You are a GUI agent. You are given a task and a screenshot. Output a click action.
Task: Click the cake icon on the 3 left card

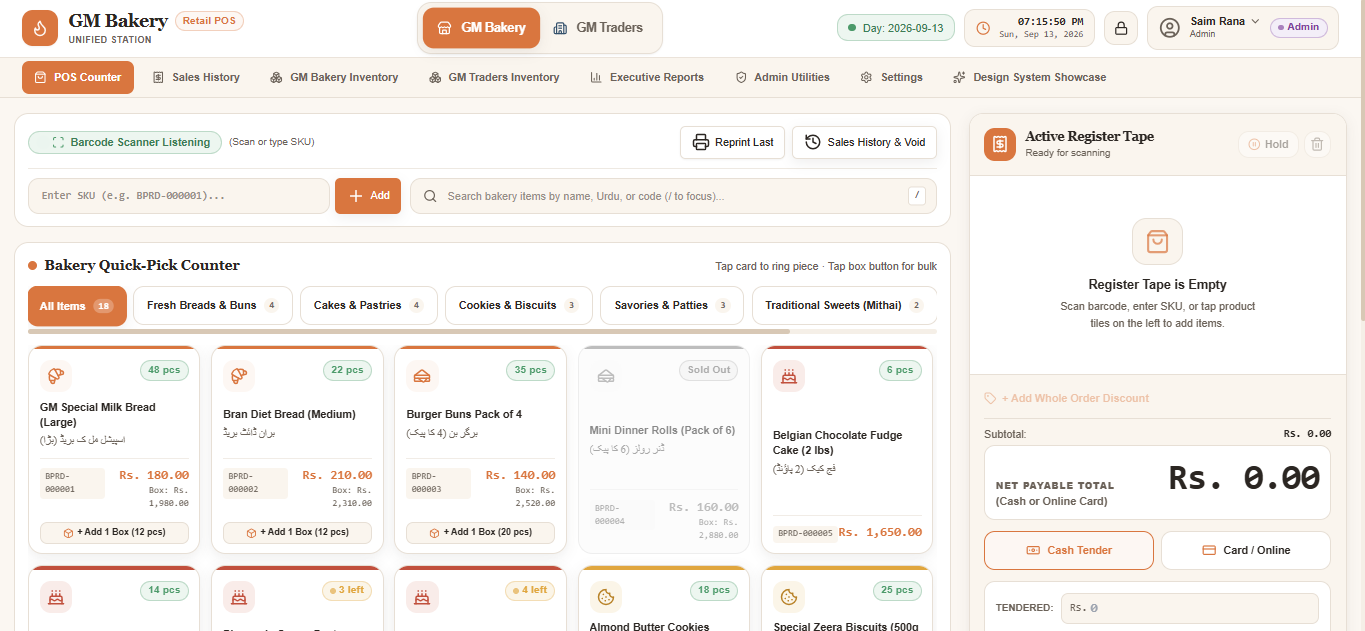click(239, 597)
